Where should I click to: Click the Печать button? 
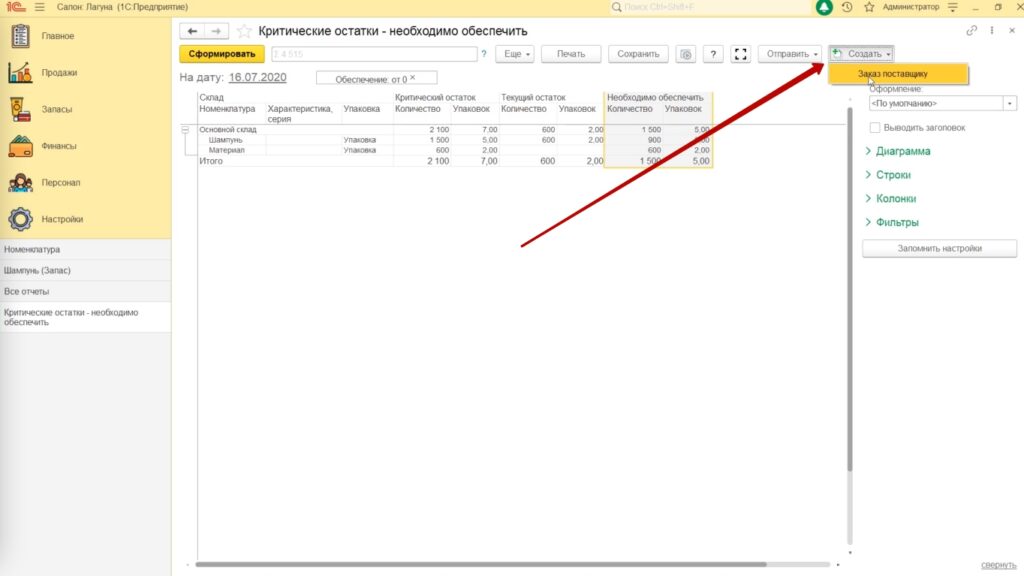pyautogui.click(x=571, y=54)
